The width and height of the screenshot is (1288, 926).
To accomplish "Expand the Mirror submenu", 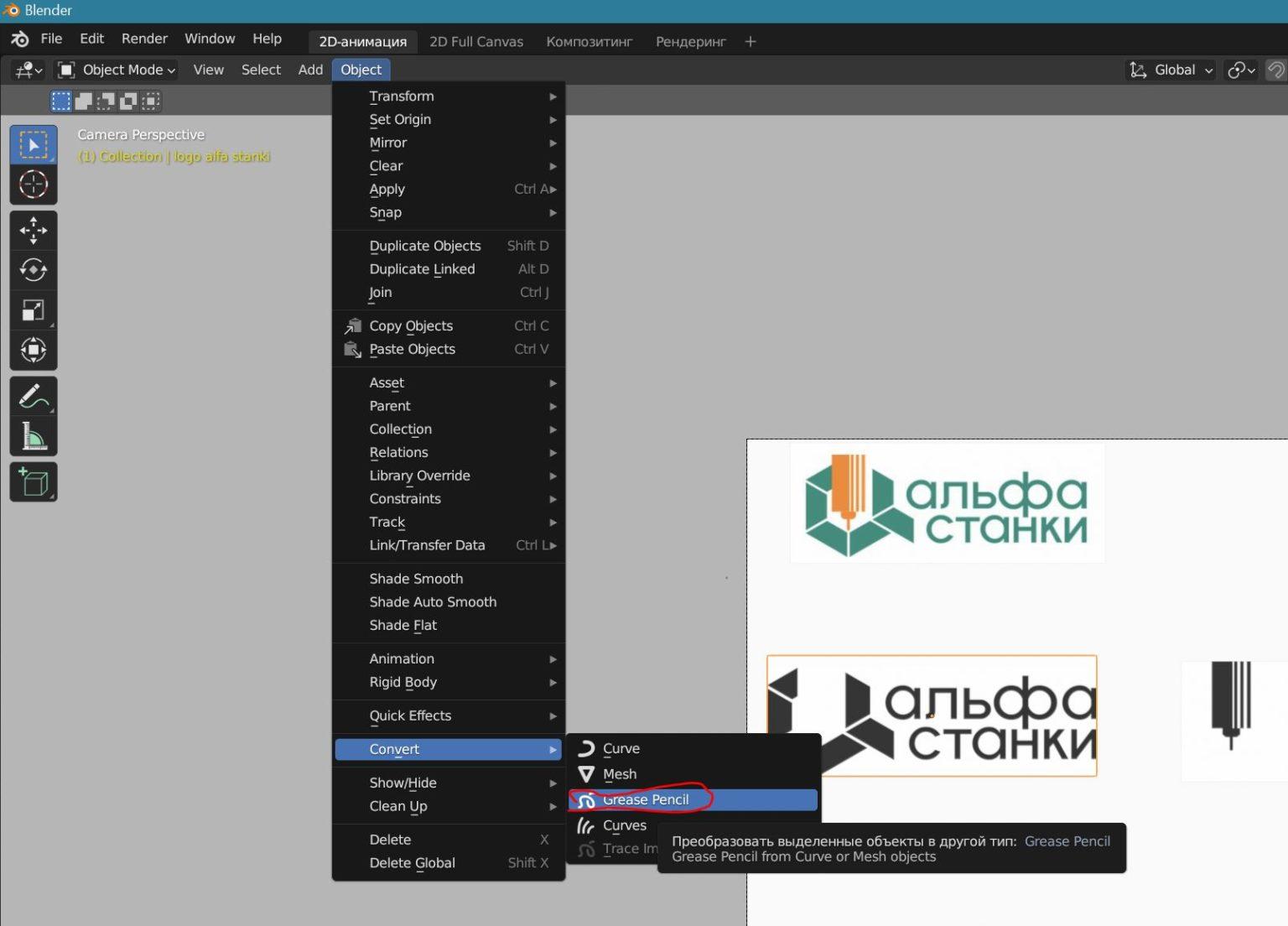I will [x=449, y=143].
